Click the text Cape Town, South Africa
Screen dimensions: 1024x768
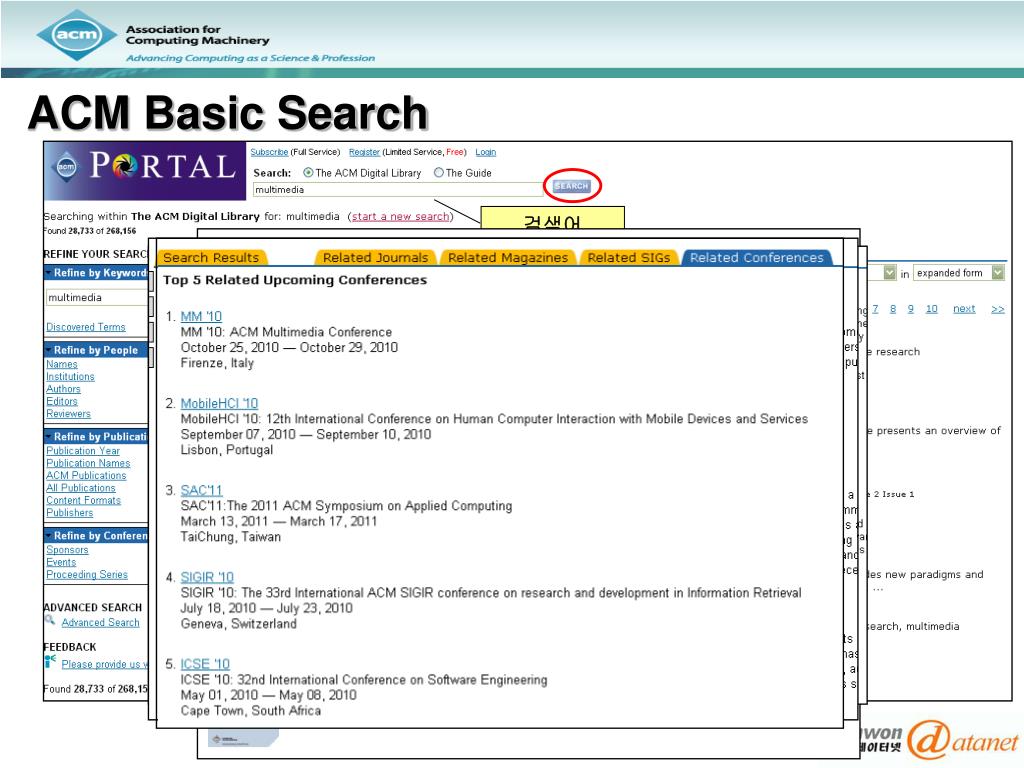coord(251,711)
